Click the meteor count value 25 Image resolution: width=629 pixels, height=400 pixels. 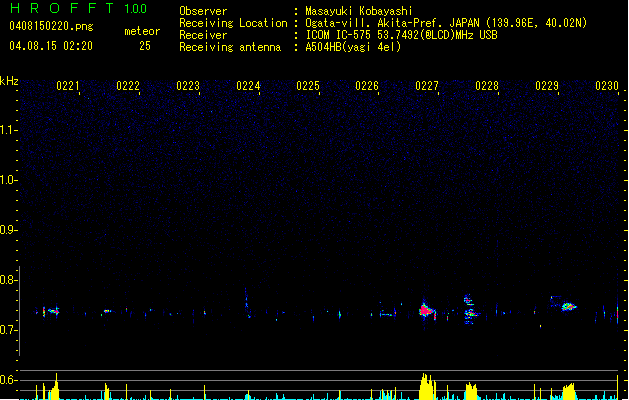[145, 46]
